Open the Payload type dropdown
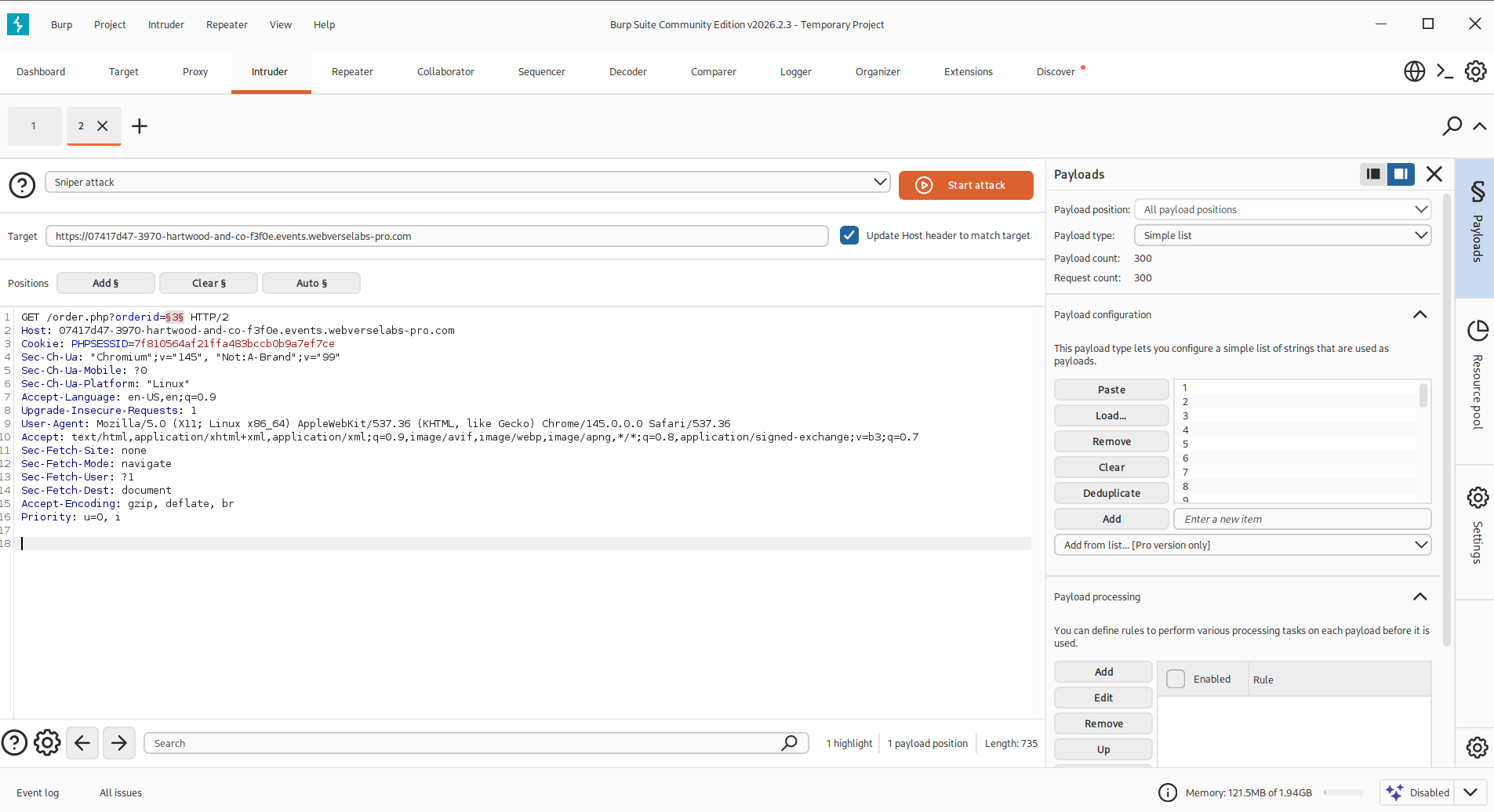The height and width of the screenshot is (812, 1494). pyautogui.click(x=1282, y=235)
